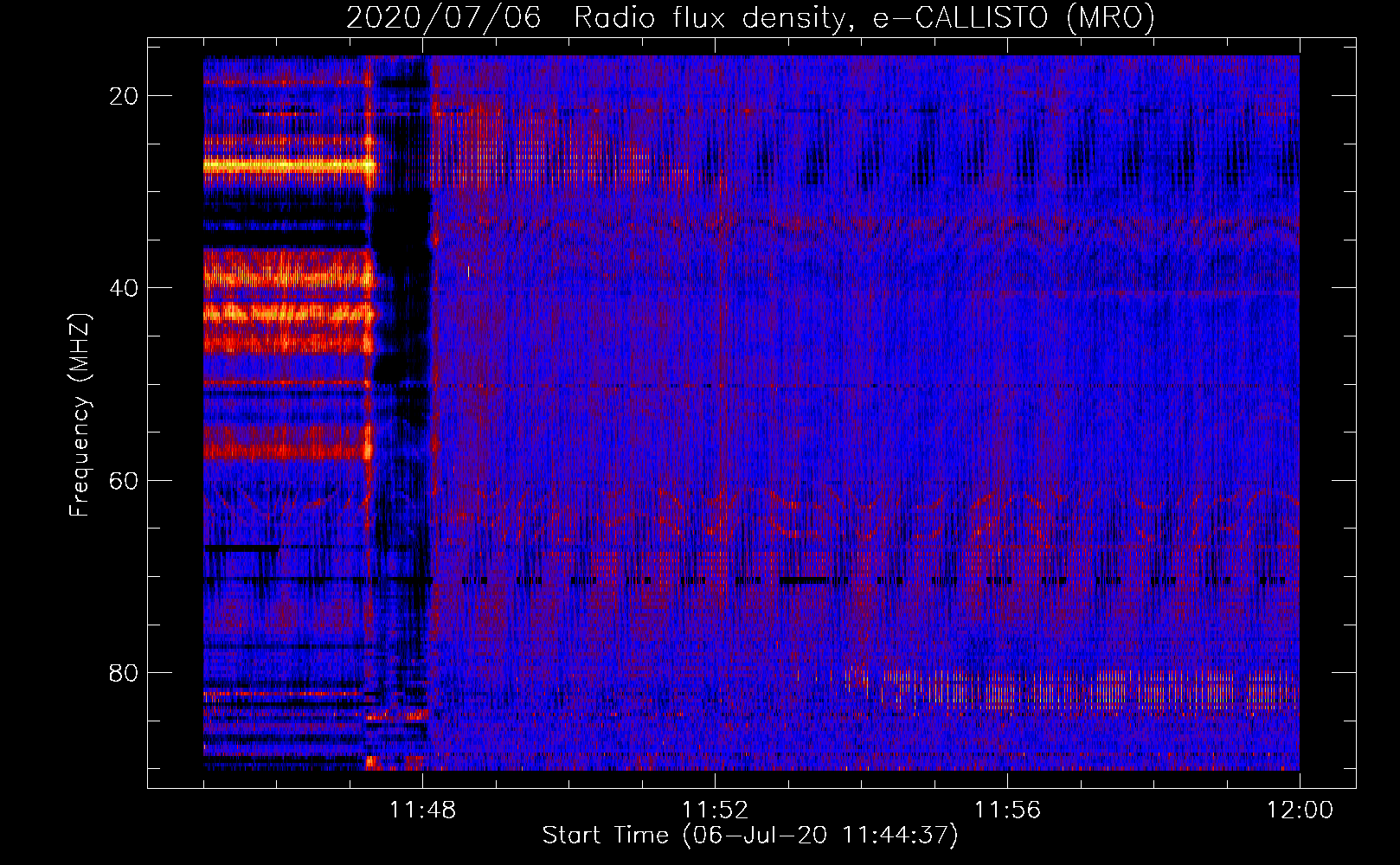Click the '12:00' time tick label
The image size is (1400, 865).
[1300, 811]
